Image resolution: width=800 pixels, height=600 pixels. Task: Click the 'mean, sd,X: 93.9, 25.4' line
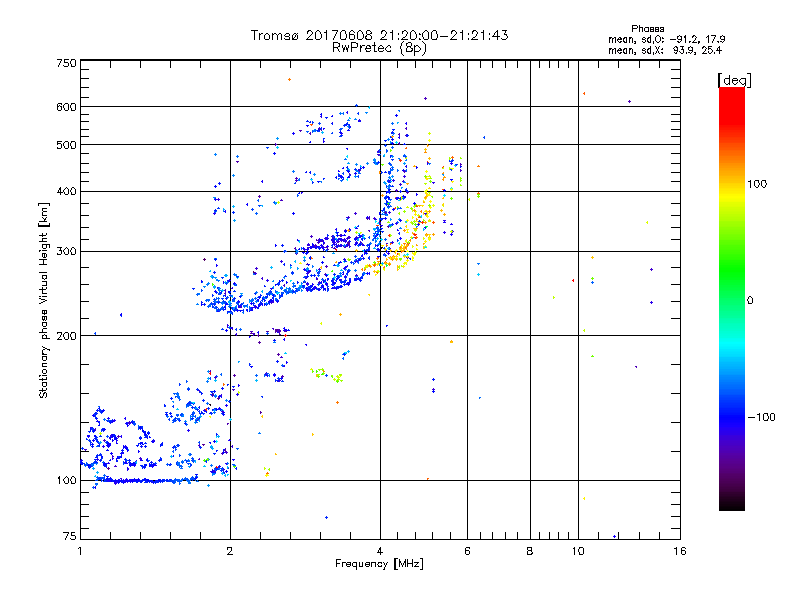pyautogui.click(x=665, y=50)
